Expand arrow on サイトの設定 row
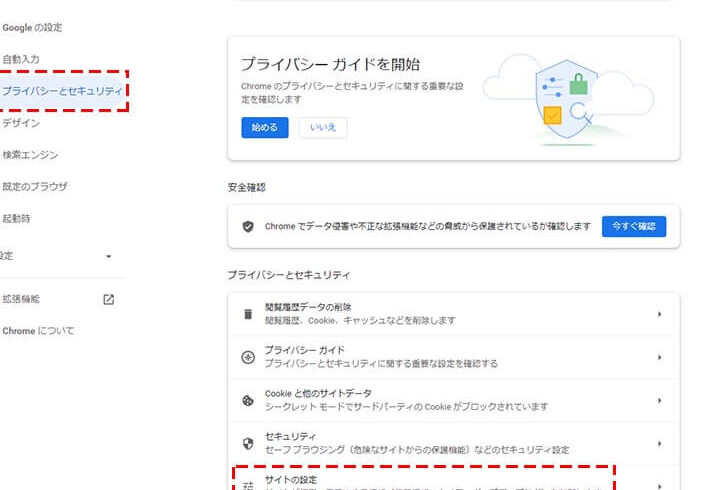 coord(659,486)
